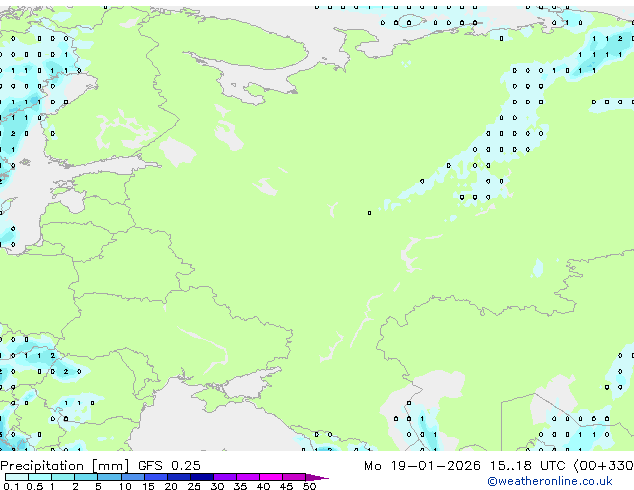Screen dimensions: 634x490
Task: Click the '0.5' legend scale label
Action: (34, 486)
